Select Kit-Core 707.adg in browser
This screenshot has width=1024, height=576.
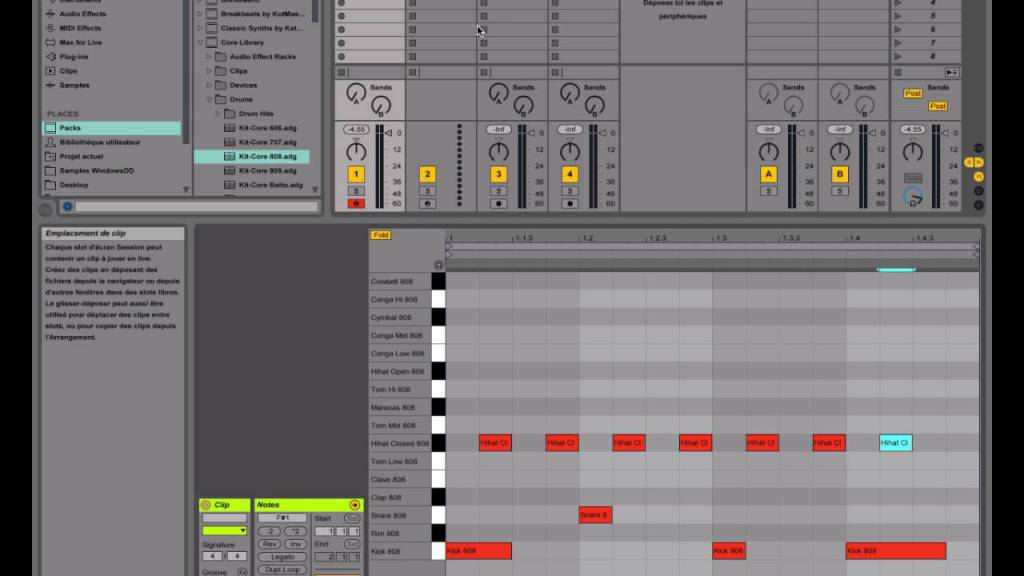coord(267,142)
